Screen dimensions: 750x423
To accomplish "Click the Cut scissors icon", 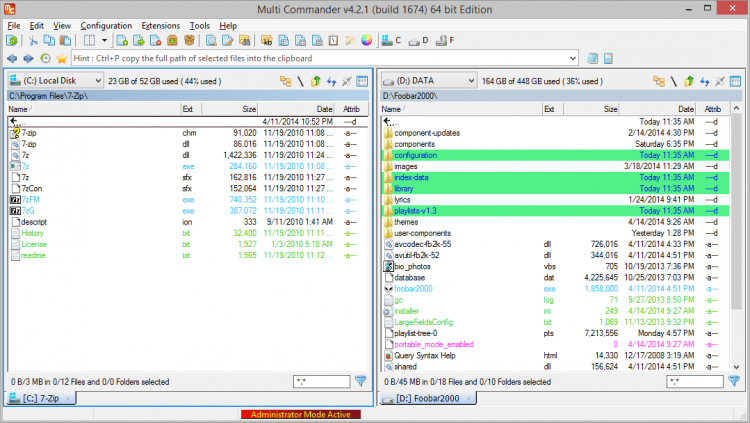I will click(33, 41).
